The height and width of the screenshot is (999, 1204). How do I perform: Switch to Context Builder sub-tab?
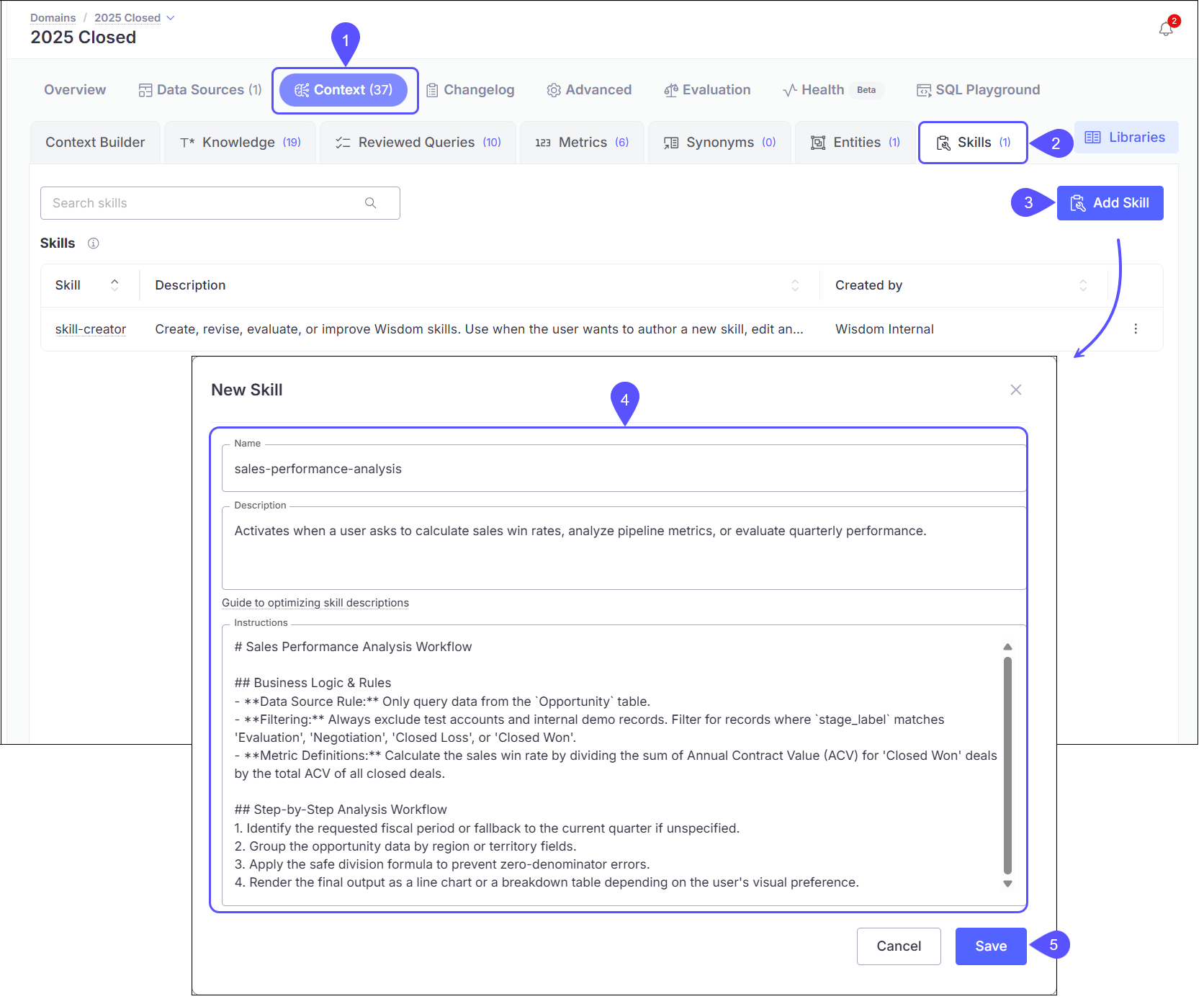click(95, 143)
